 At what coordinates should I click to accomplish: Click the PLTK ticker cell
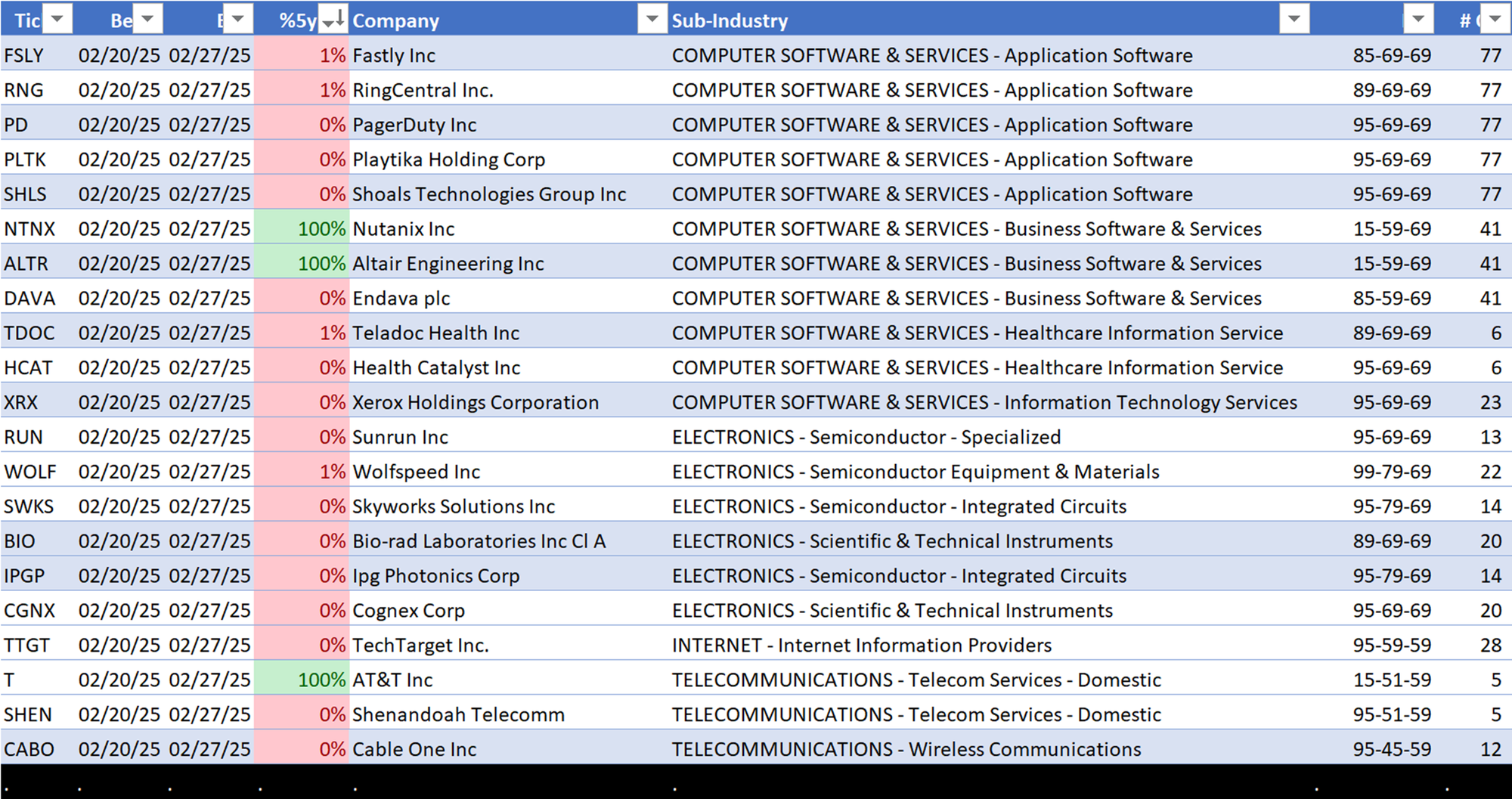[37, 159]
